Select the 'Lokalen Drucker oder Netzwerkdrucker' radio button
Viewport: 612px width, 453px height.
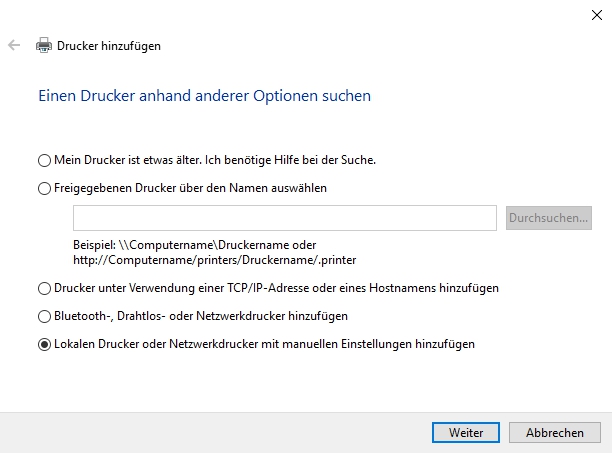click(x=43, y=345)
